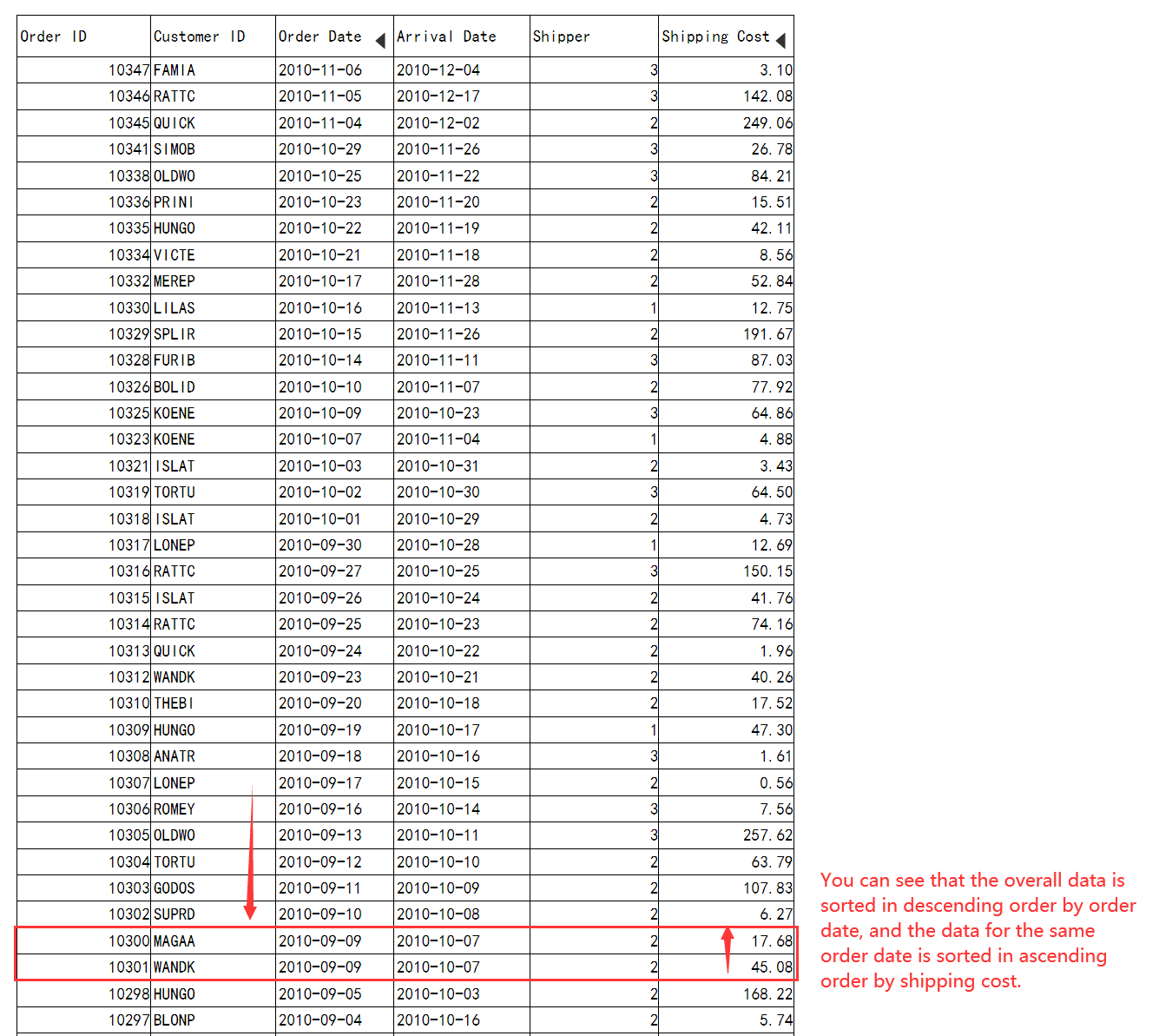Click customer cell ROMEY
This screenshot has width=1159, height=1036.
coord(214,809)
